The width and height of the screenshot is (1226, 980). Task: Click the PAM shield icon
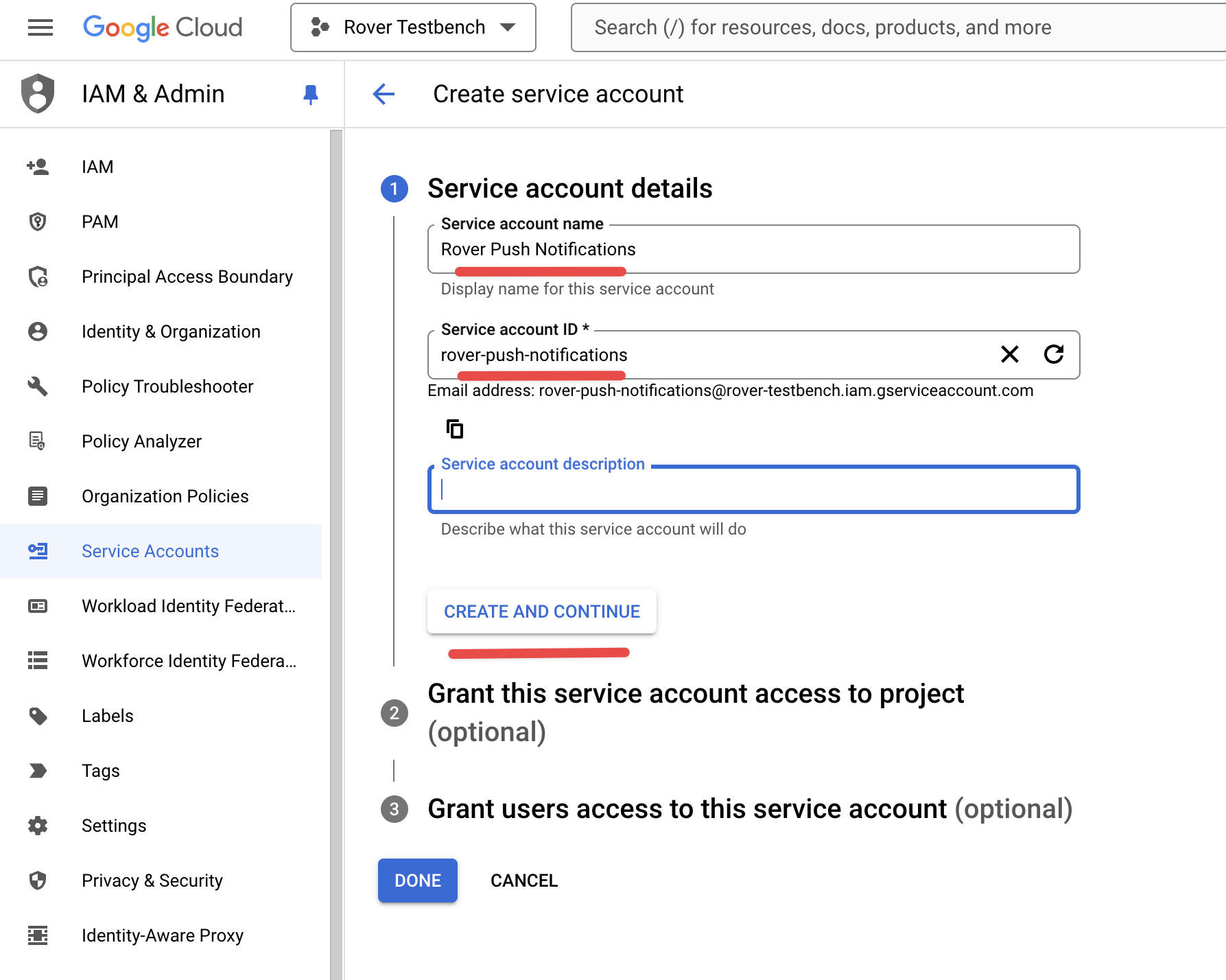pyautogui.click(x=38, y=222)
